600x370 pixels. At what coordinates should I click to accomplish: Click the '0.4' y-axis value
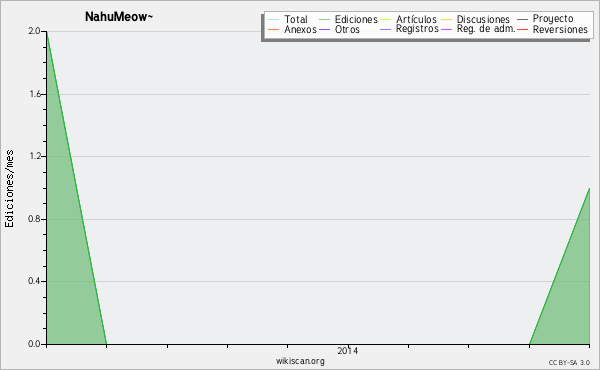tap(34, 281)
